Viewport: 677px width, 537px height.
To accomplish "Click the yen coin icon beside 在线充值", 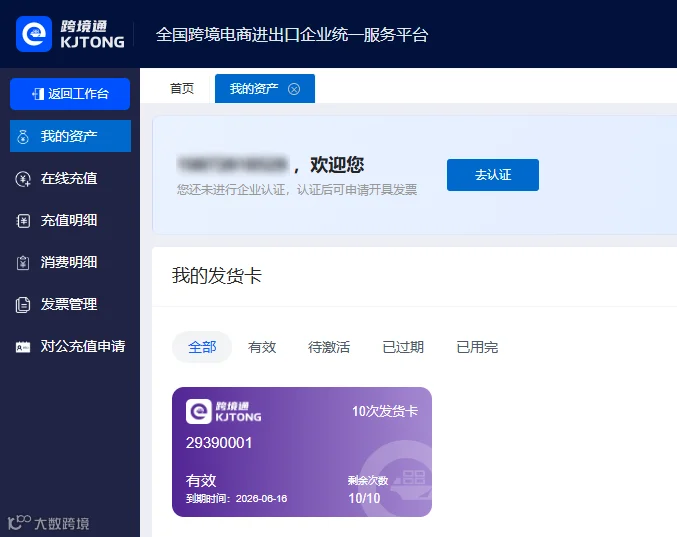I will click(23, 179).
